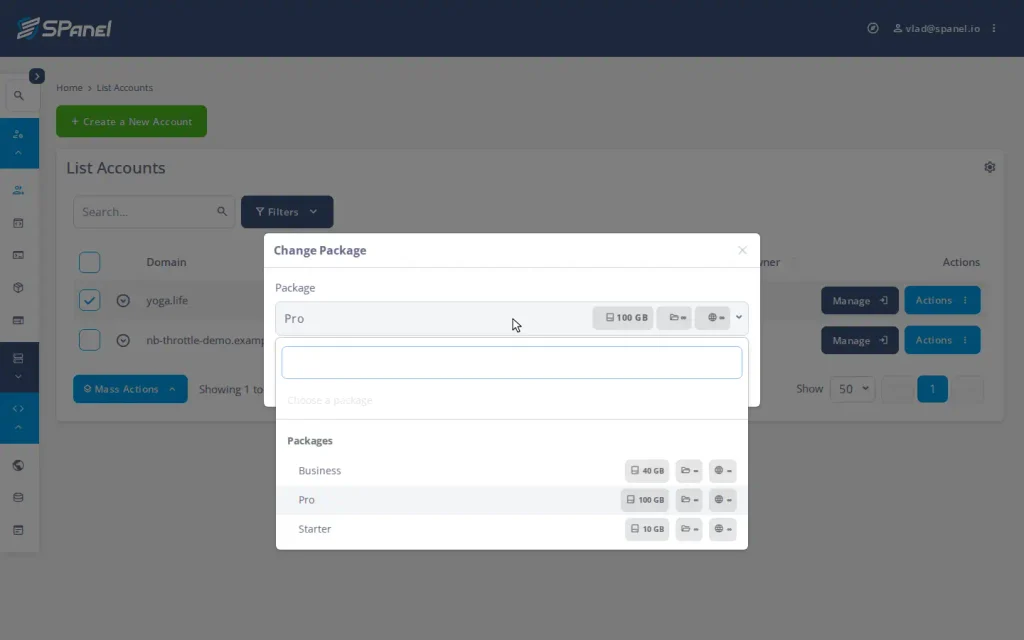Open the compass icon in the header
Screen dimensions: 1024x640
tap(872, 28)
